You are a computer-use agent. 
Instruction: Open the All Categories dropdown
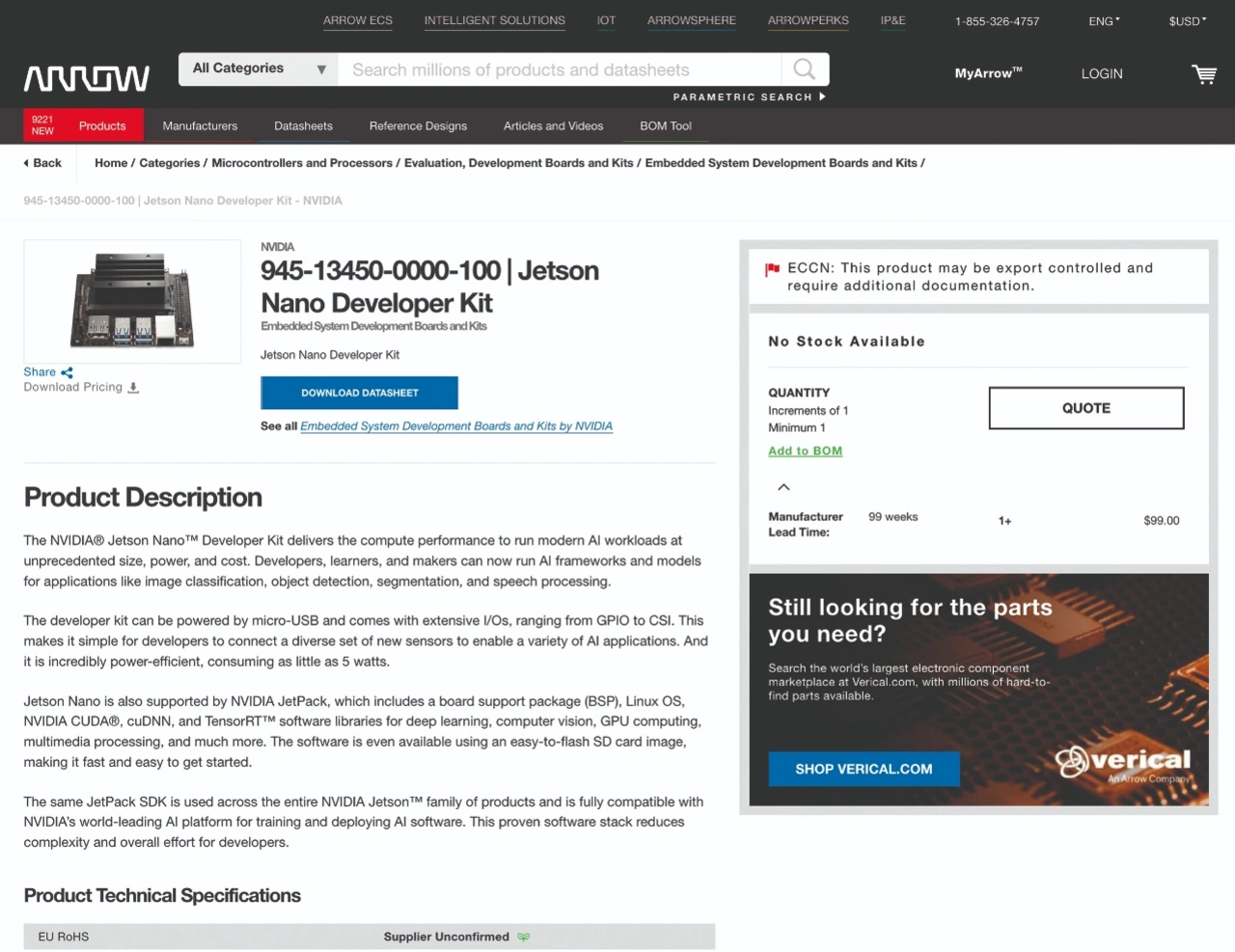[259, 69]
